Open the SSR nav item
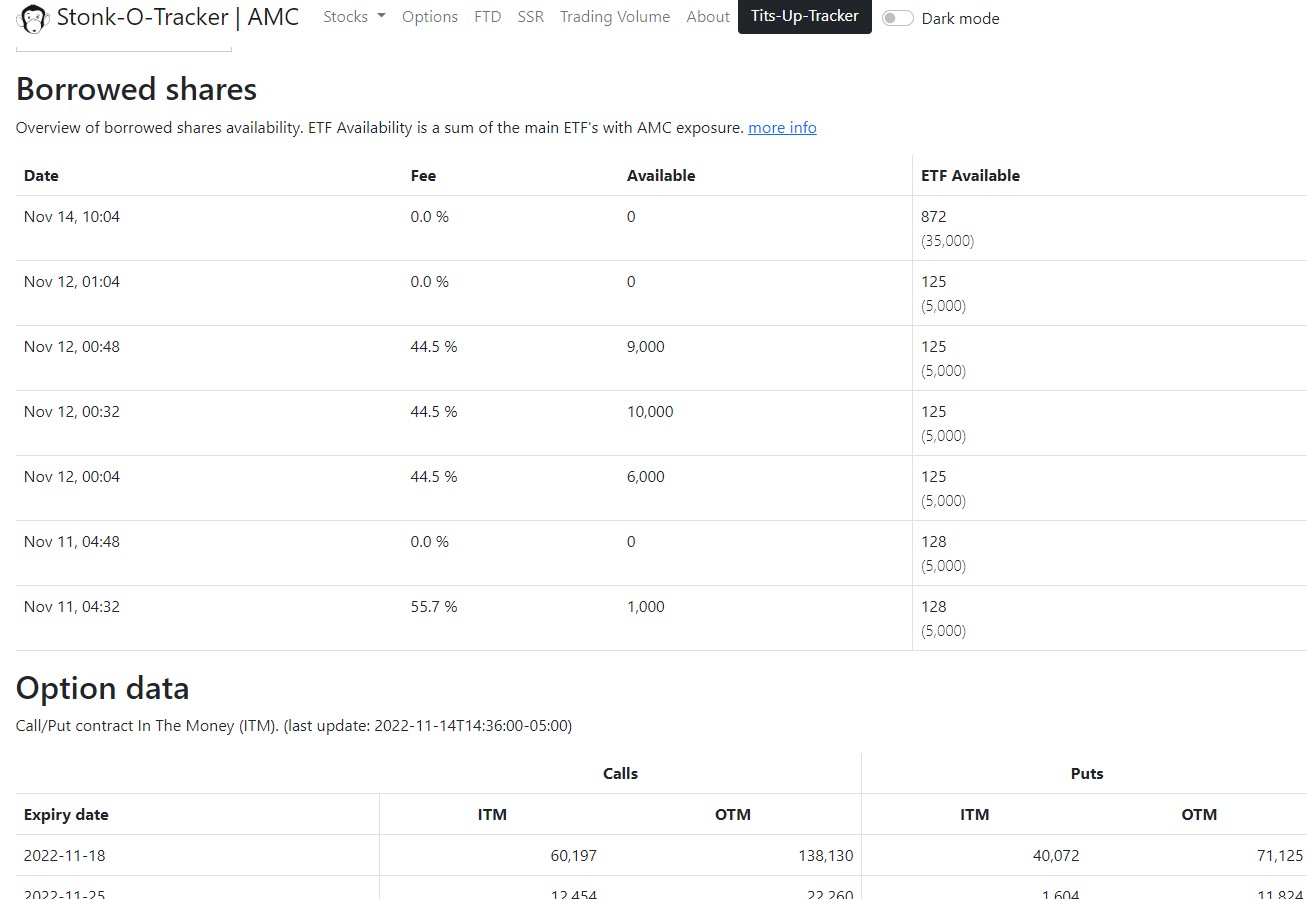The image size is (1307, 899). point(531,17)
